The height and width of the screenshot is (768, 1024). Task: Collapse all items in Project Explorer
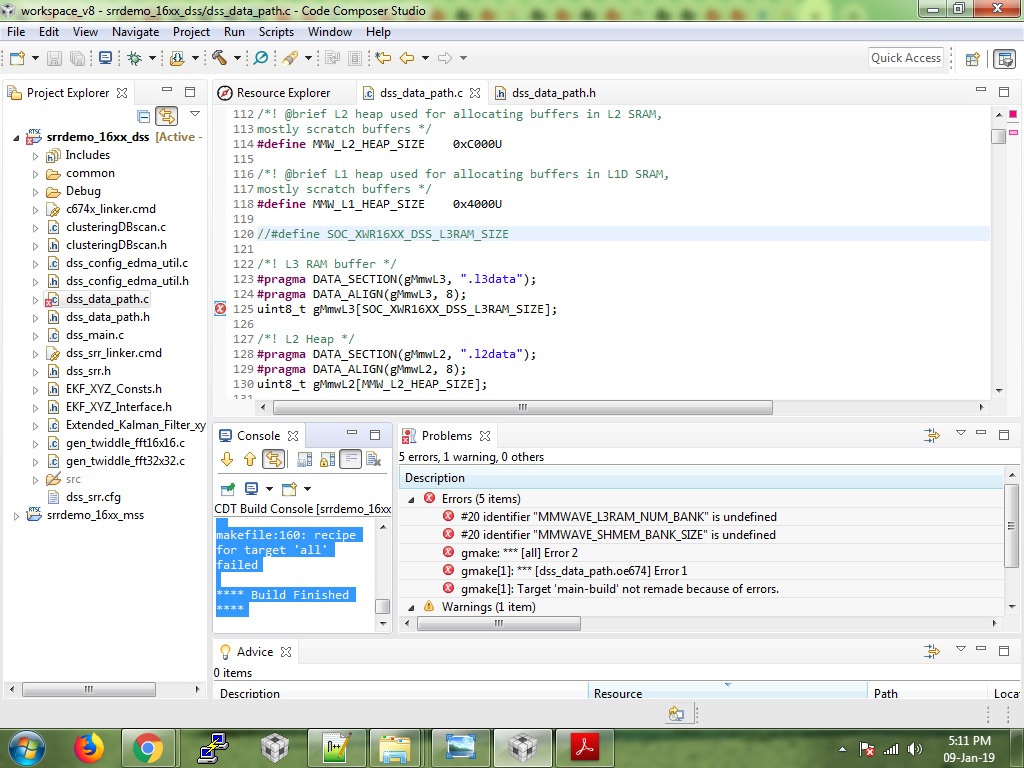point(144,116)
